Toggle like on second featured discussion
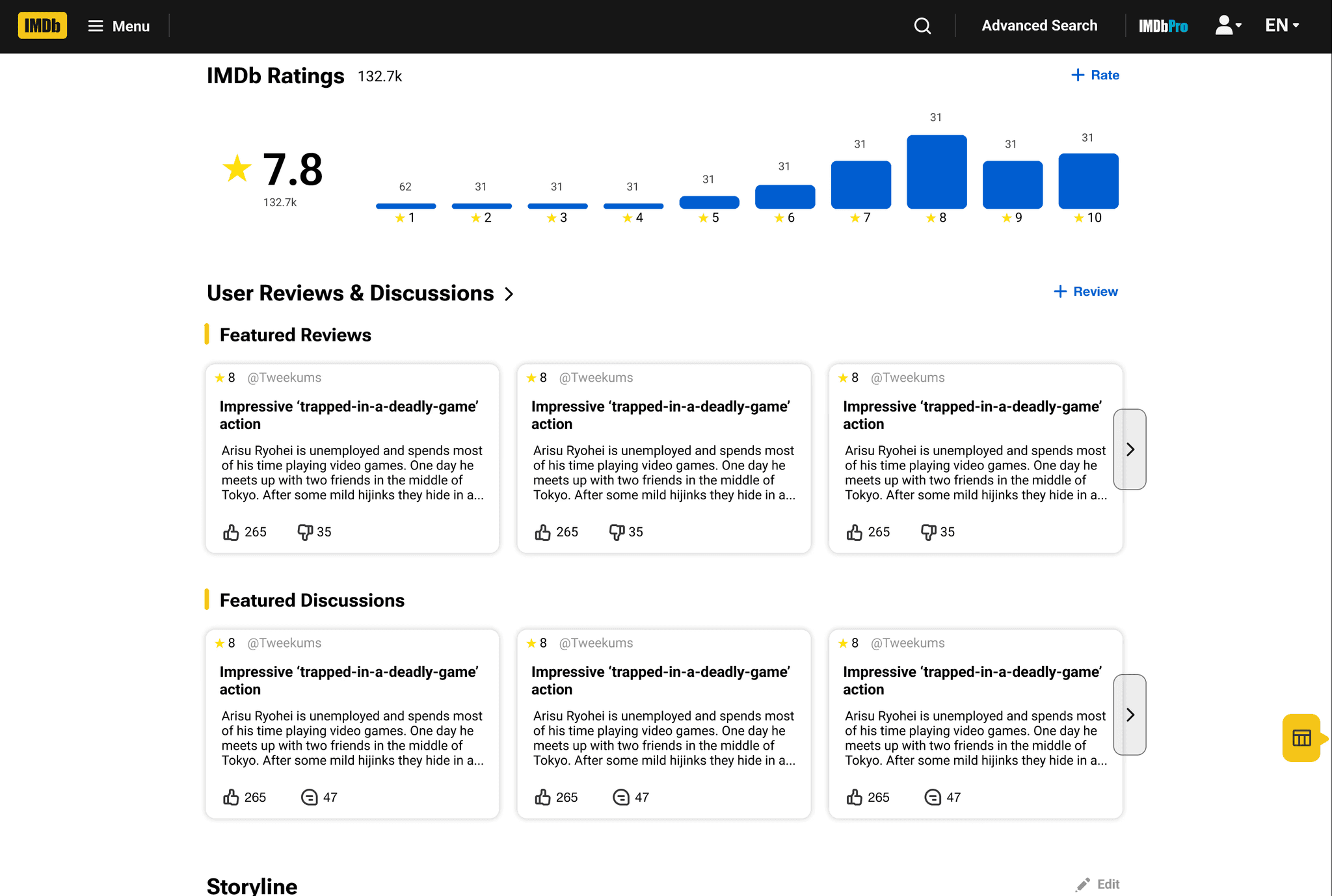1332x896 pixels. pyautogui.click(x=542, y=797)
